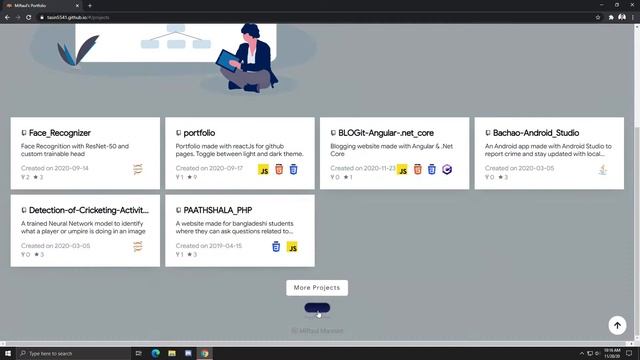Open File Explorer from the taskbar
Viewport: 640px width, 360px height.
pyautogui.click(x=172, y=353)
